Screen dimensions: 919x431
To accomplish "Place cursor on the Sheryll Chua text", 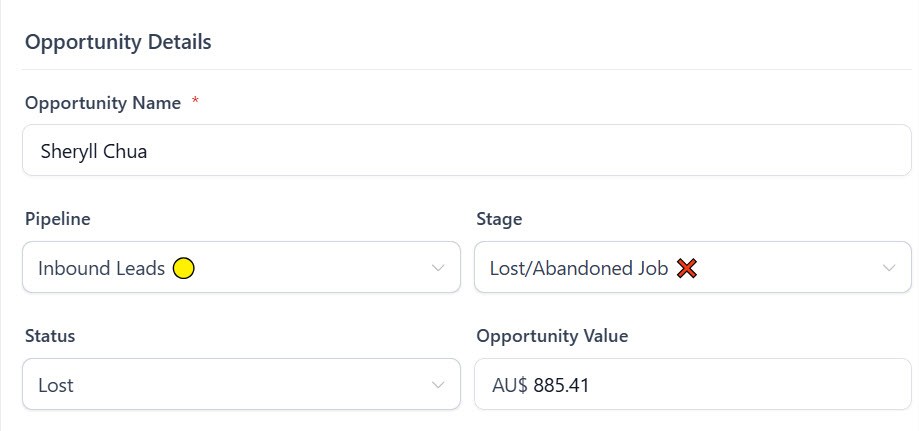I will pyautogui.click(x=94, y=151).
